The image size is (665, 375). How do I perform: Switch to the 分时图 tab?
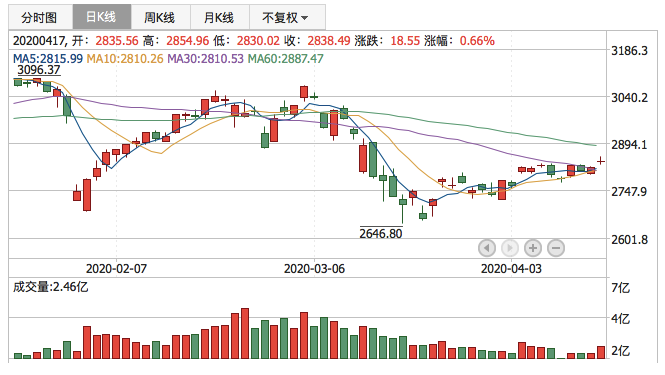(39, 17)
